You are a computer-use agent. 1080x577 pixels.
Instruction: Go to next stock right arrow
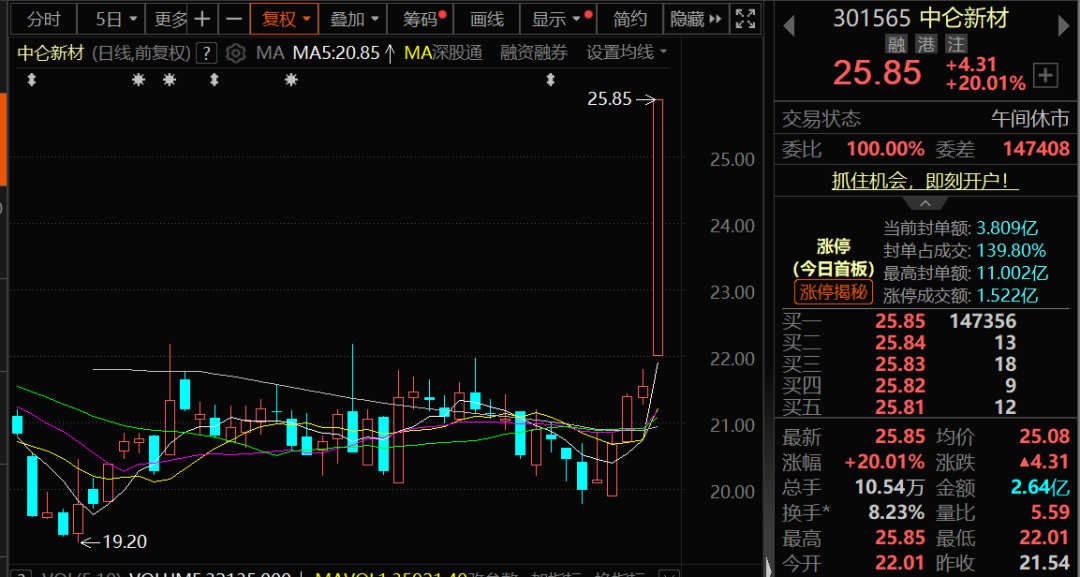tap(1064, 26)
